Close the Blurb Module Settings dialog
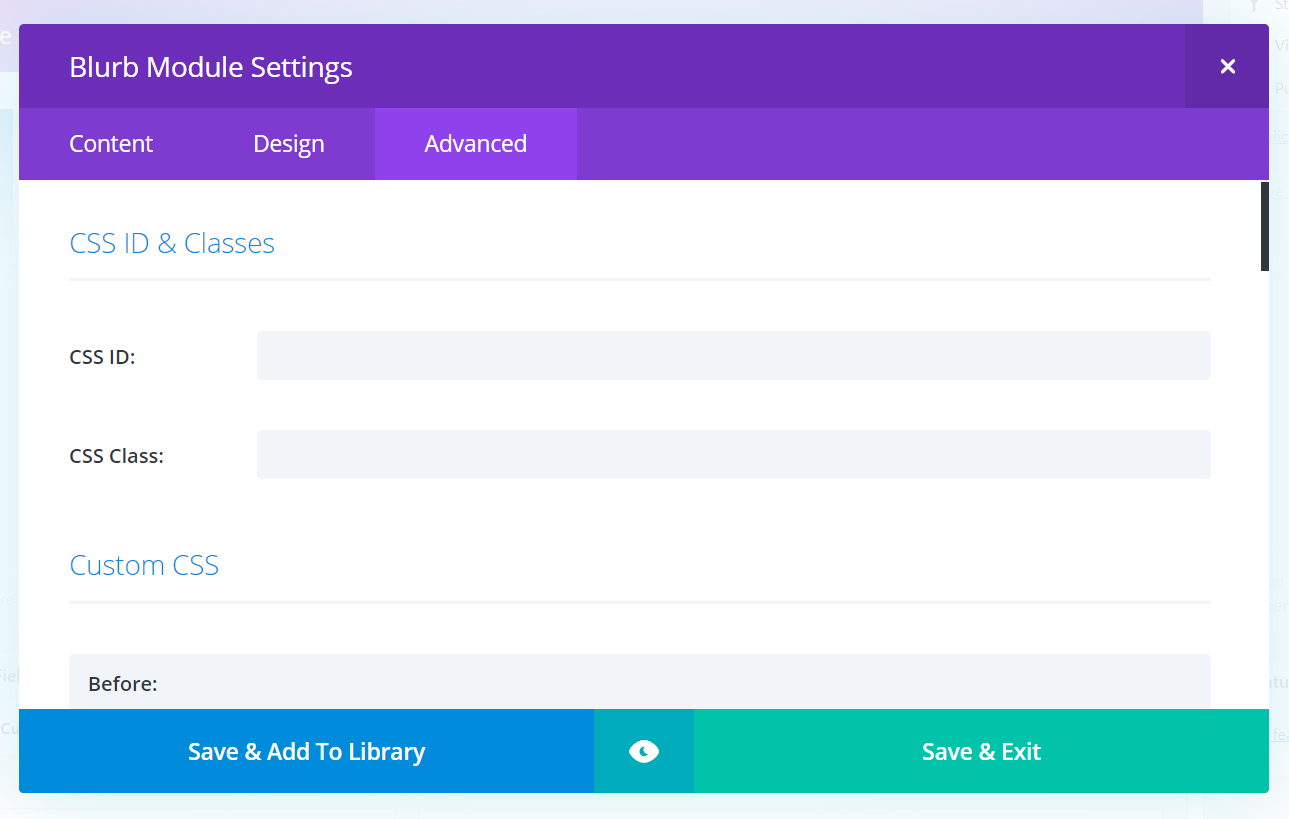 pos(1227,66)
